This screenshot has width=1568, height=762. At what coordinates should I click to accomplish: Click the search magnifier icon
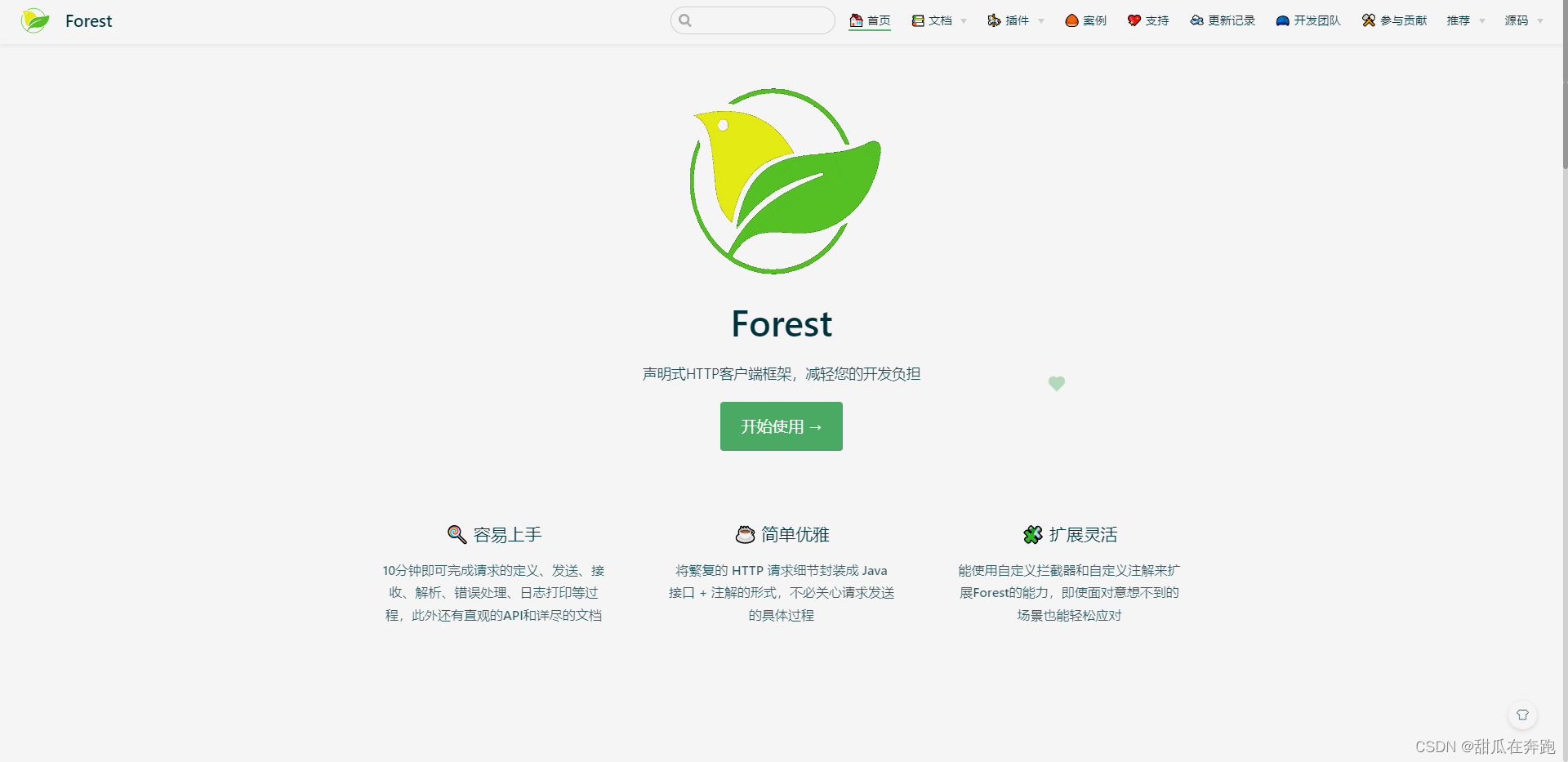[x=686, y=20]
